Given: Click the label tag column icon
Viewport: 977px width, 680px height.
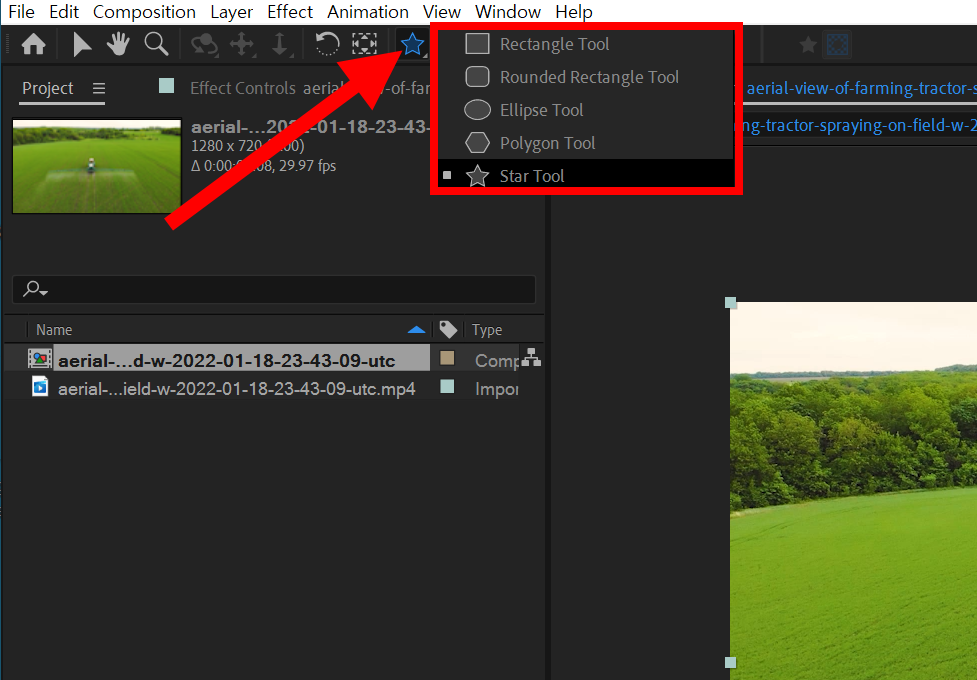Looking at the screenshot, I should (448, 330).
